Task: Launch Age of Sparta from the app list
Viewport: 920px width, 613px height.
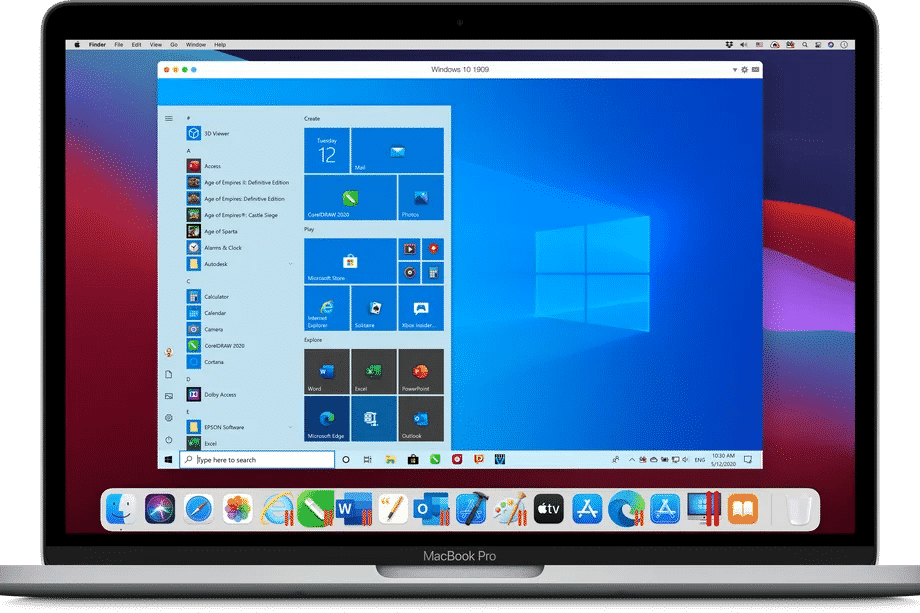Action: pos(212,232)
